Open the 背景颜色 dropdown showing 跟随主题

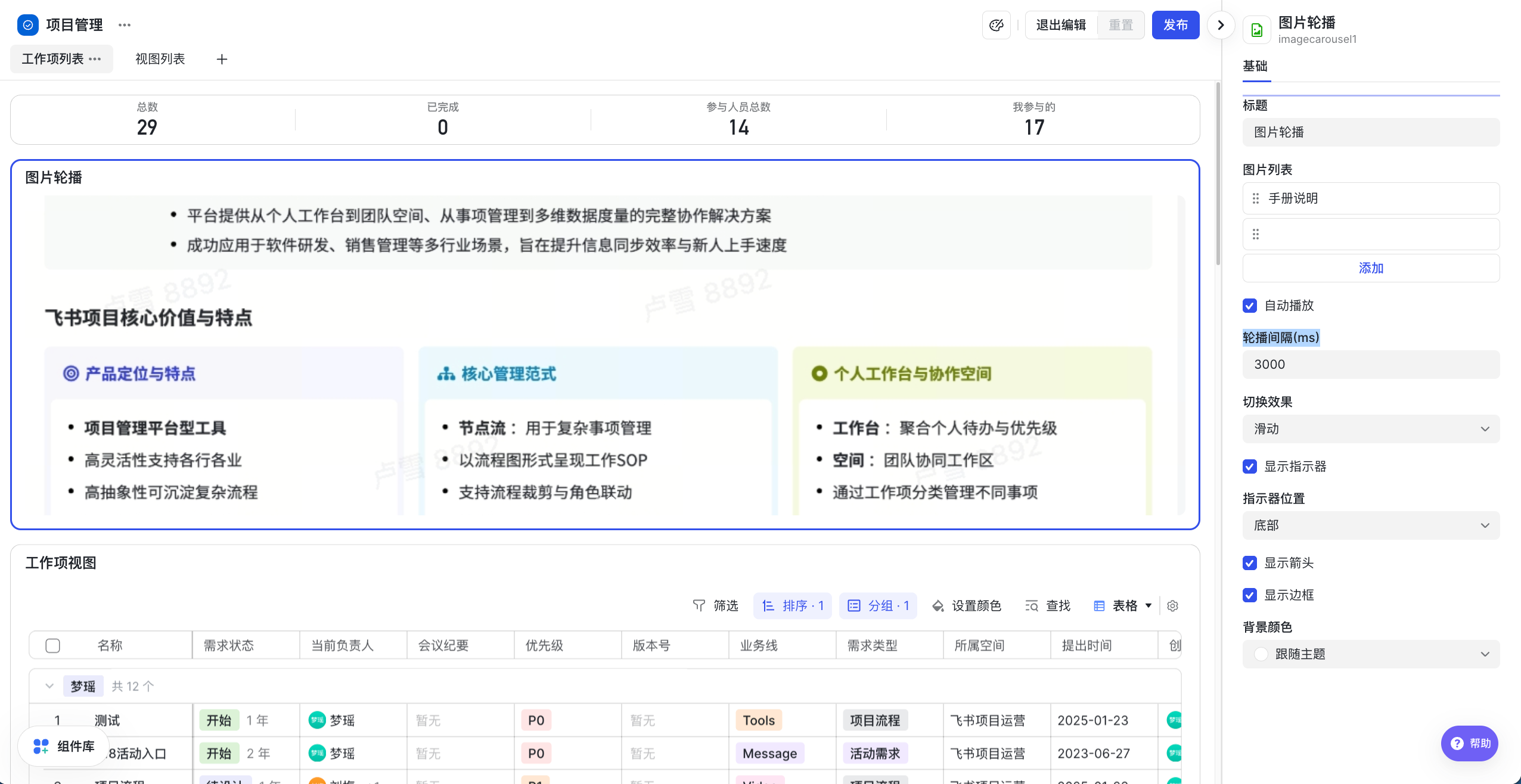(x=1371, y=654)
